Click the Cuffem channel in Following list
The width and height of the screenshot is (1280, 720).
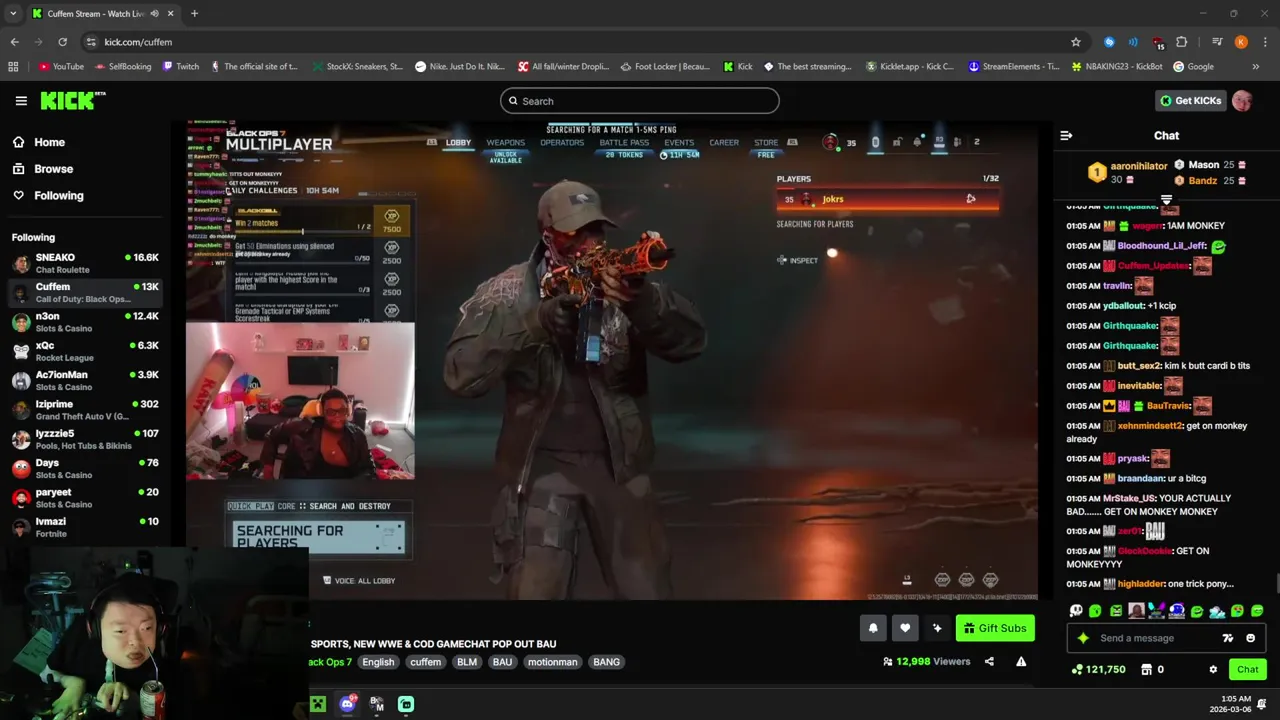[x=85, y=293]
